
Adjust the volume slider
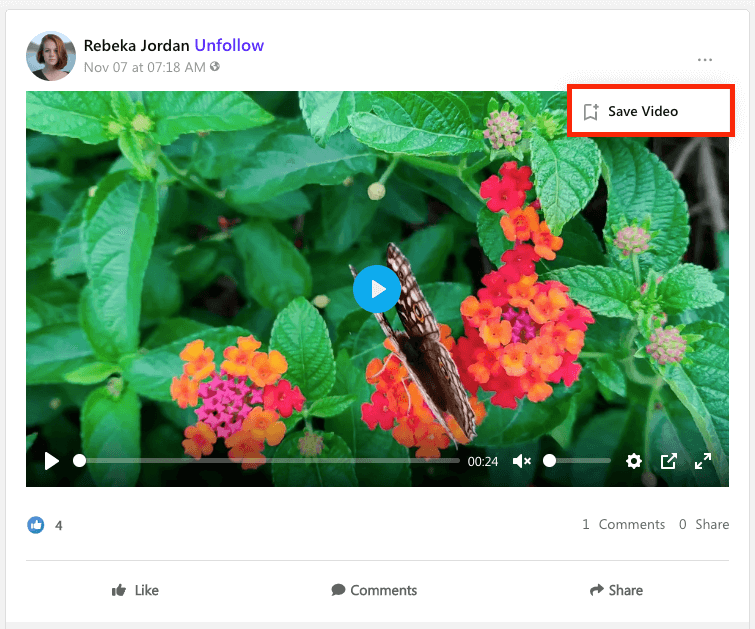click(x=579, y=461)
